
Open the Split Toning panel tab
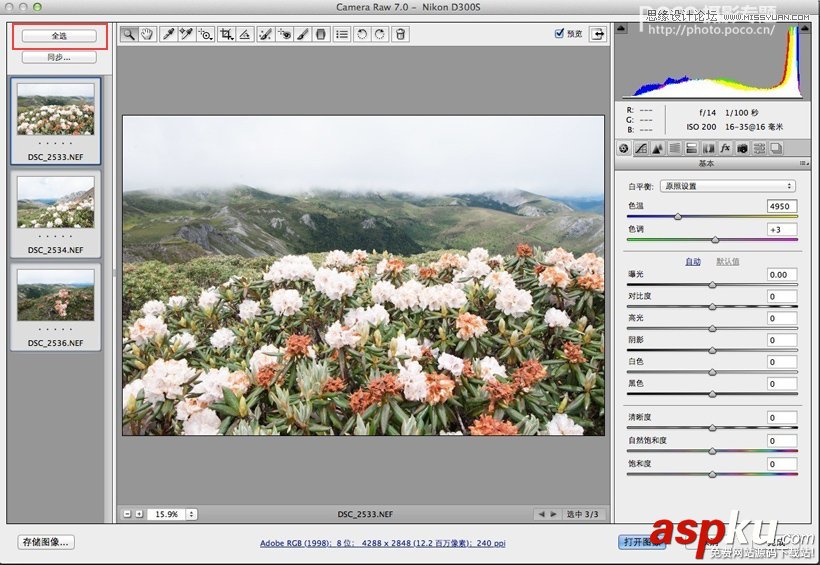coord(691,149)
